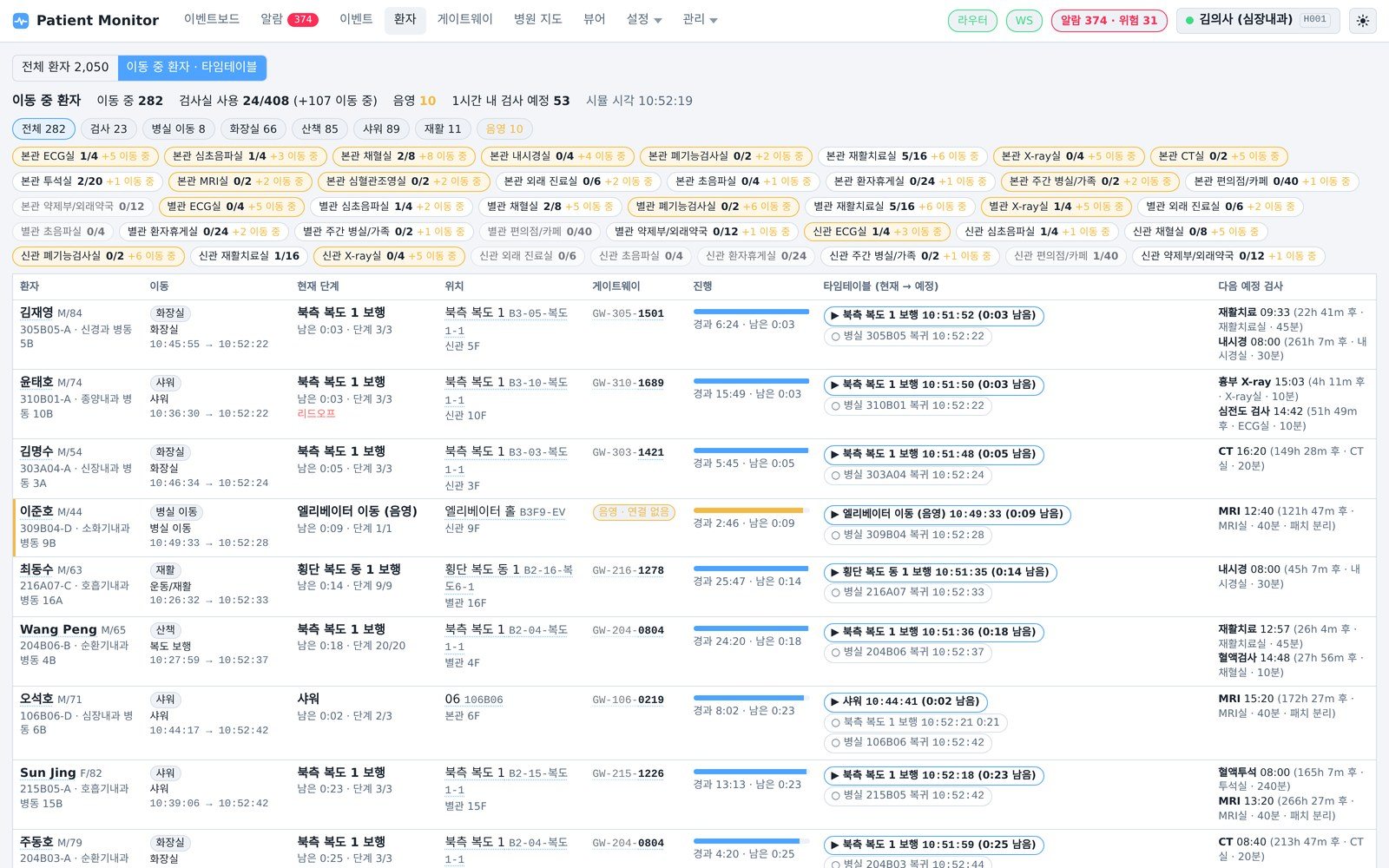Toggle the light/dark theme sun icon
The height and width of the screenshot is (868, 1389).
point(1363,21)
